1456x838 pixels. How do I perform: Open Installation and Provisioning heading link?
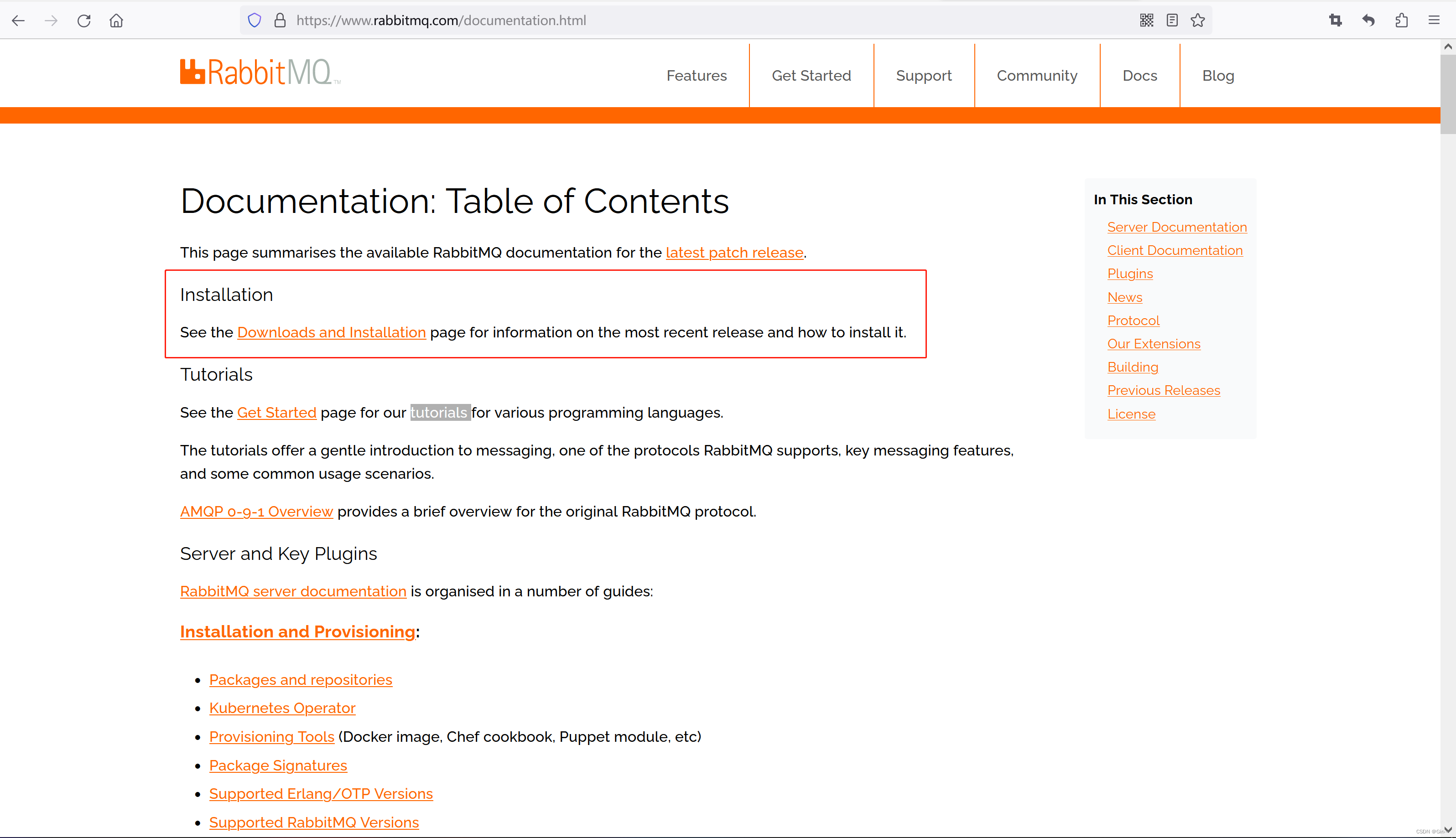tap(298, 631)
